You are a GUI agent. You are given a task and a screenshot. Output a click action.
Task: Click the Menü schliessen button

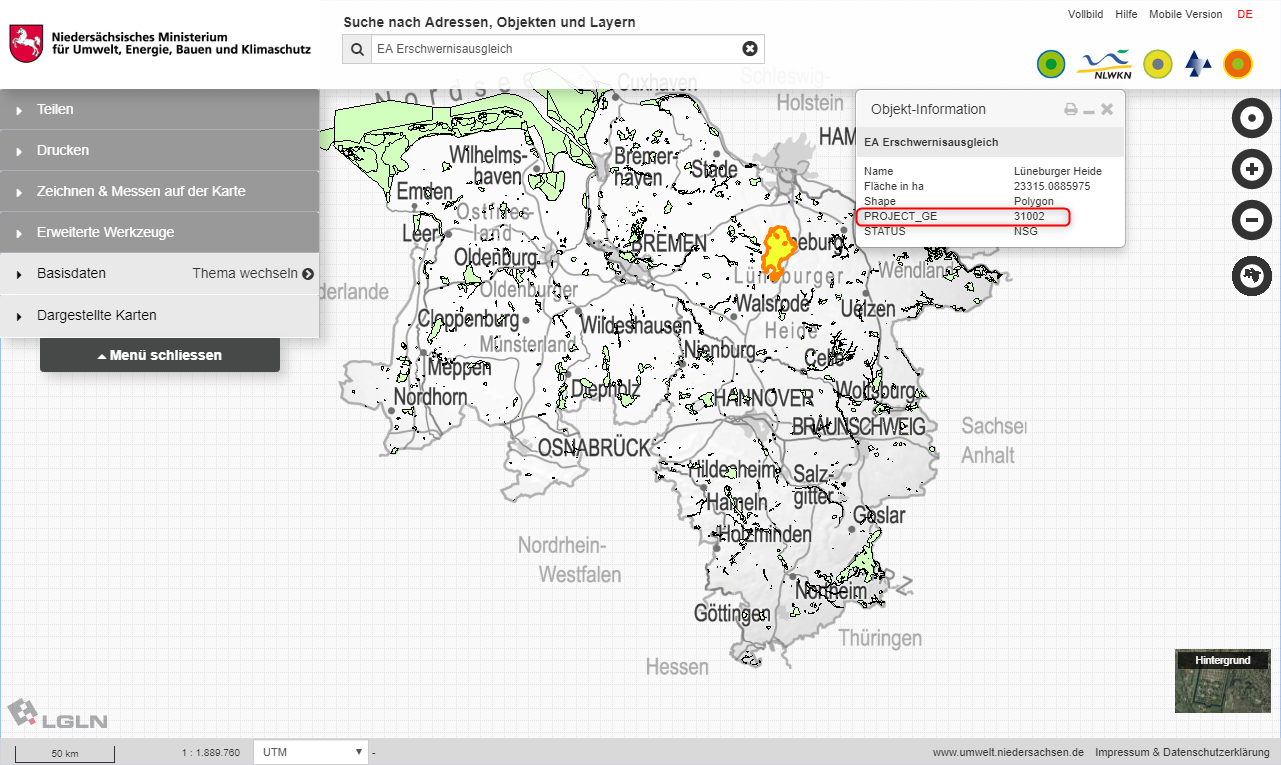pyautogui.click(x=160, y=355)
